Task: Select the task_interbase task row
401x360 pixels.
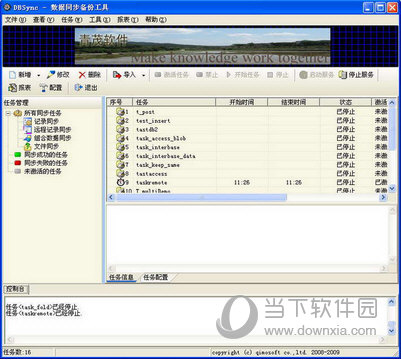Action: click(248, 147)
